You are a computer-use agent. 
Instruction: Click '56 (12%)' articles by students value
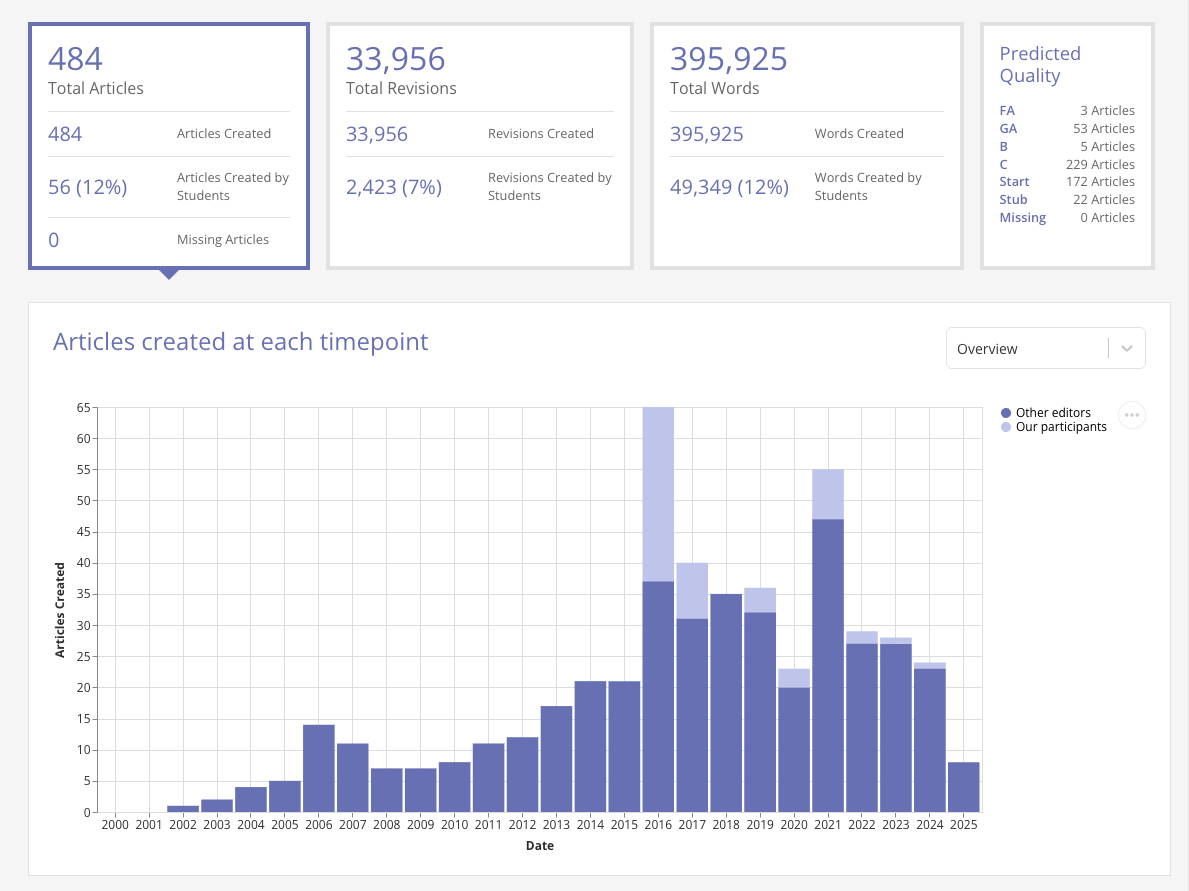point(87,187)
